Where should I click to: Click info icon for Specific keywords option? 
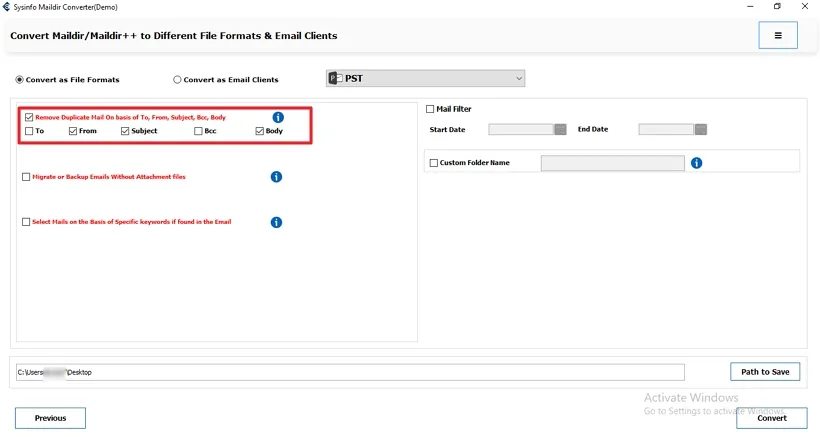(276, 222)
